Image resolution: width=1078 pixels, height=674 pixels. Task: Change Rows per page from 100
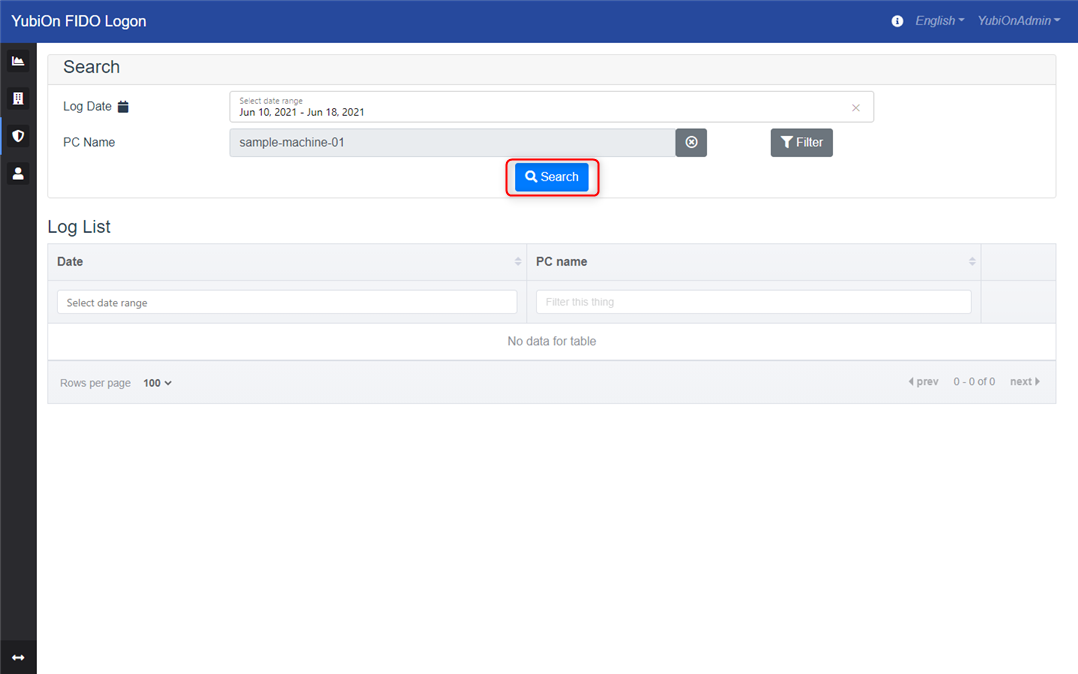point(157,383)
